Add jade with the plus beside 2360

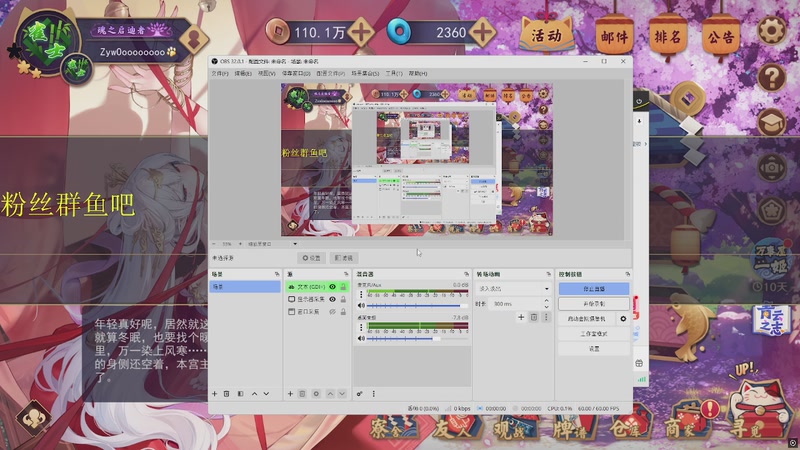point(482,33)
